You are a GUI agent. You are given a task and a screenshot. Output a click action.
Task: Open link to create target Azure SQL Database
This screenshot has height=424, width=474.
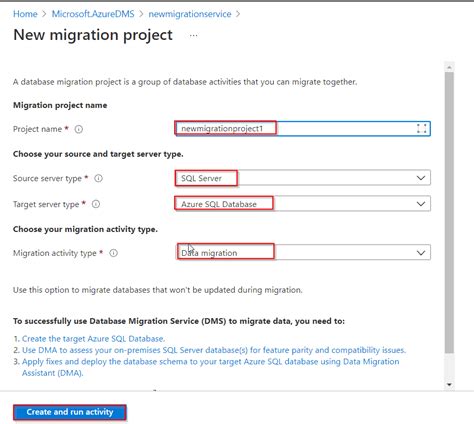coord(93,339)
